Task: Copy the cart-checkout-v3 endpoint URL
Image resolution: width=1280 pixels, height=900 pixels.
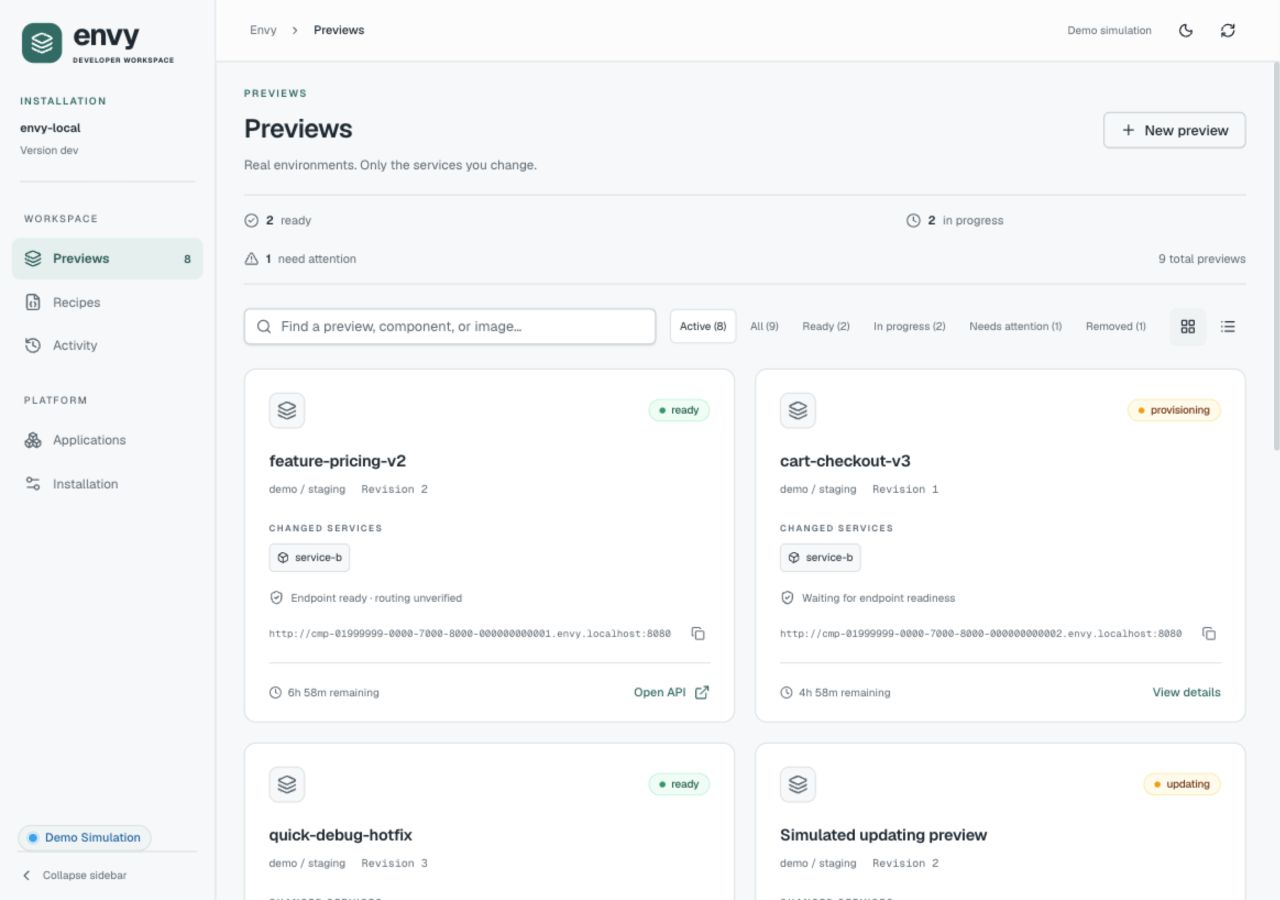Action: [1210, 633]
